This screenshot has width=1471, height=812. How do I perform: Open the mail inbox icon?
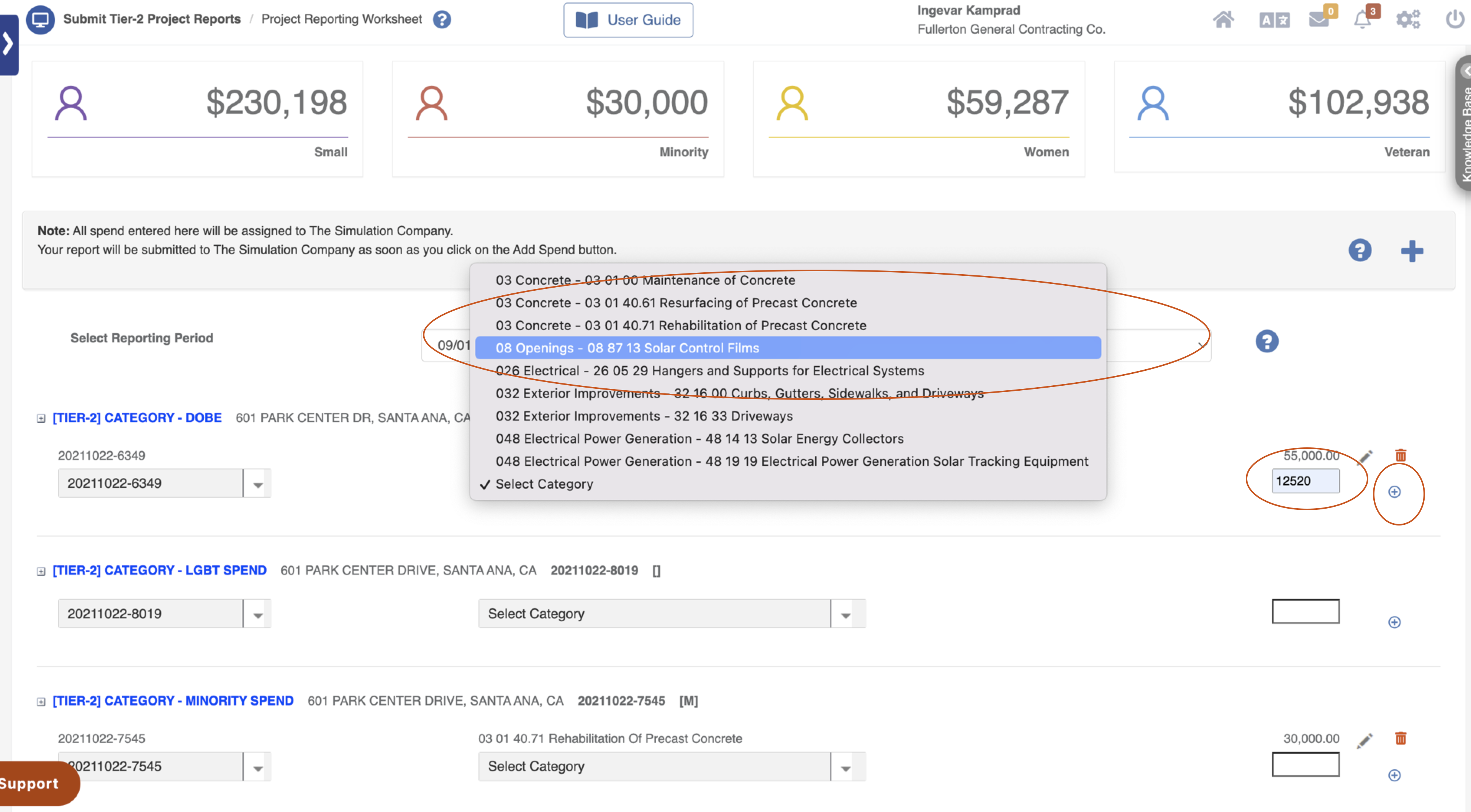(1319, 20)
